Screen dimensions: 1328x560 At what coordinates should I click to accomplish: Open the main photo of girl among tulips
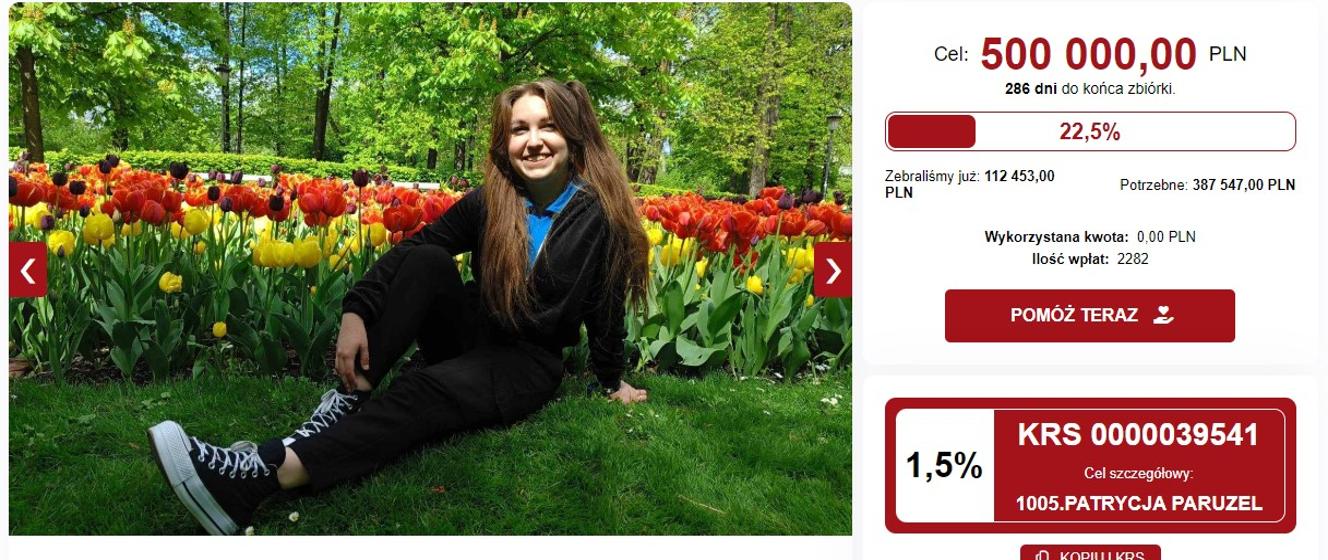click(430, 269)
